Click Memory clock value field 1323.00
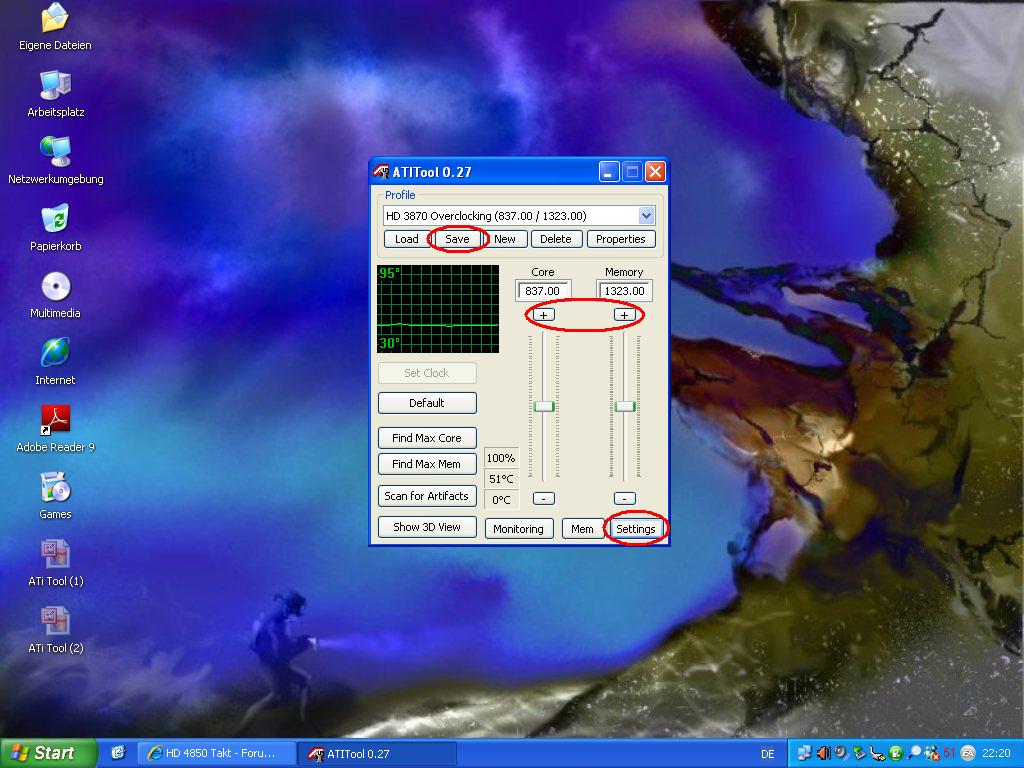Screen dimensions: 1024x768 point(624,291)
